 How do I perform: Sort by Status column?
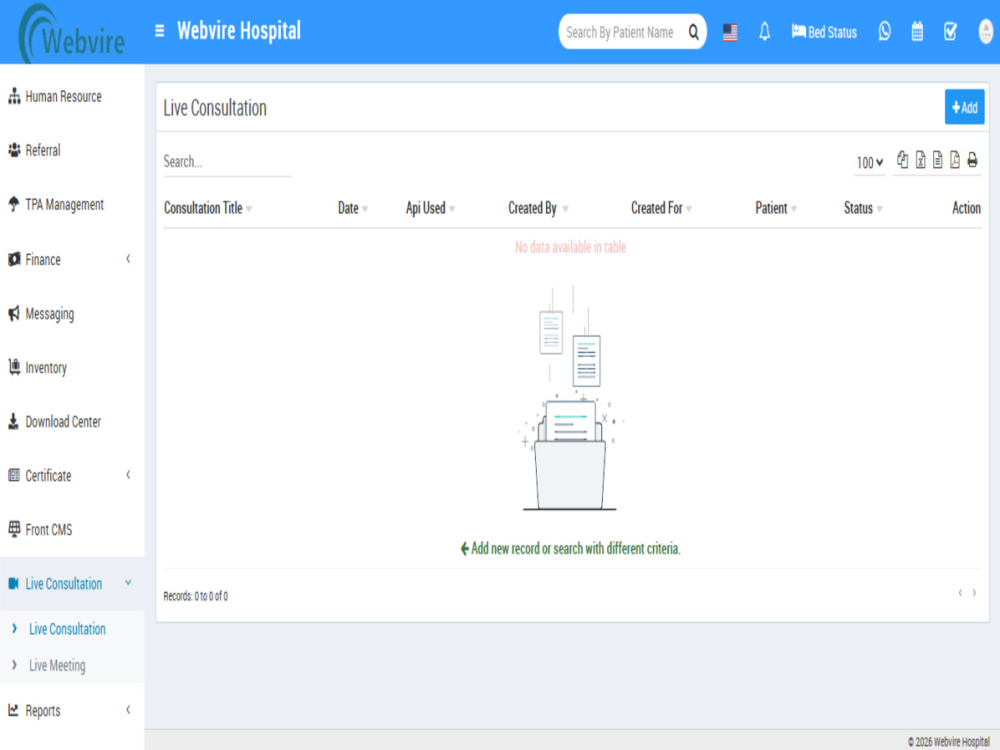point(863,208)
